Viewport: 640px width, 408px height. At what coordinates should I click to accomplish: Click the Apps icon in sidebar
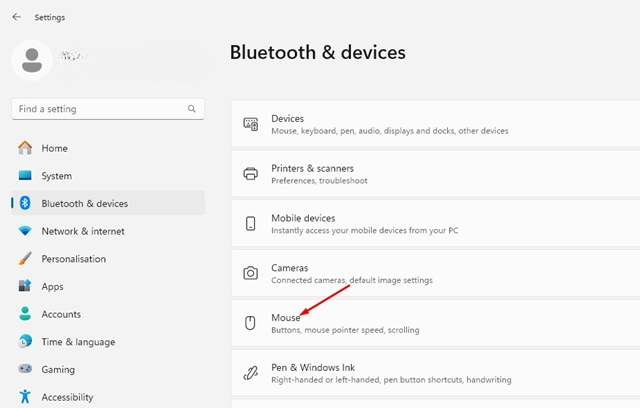coord(25,286)
